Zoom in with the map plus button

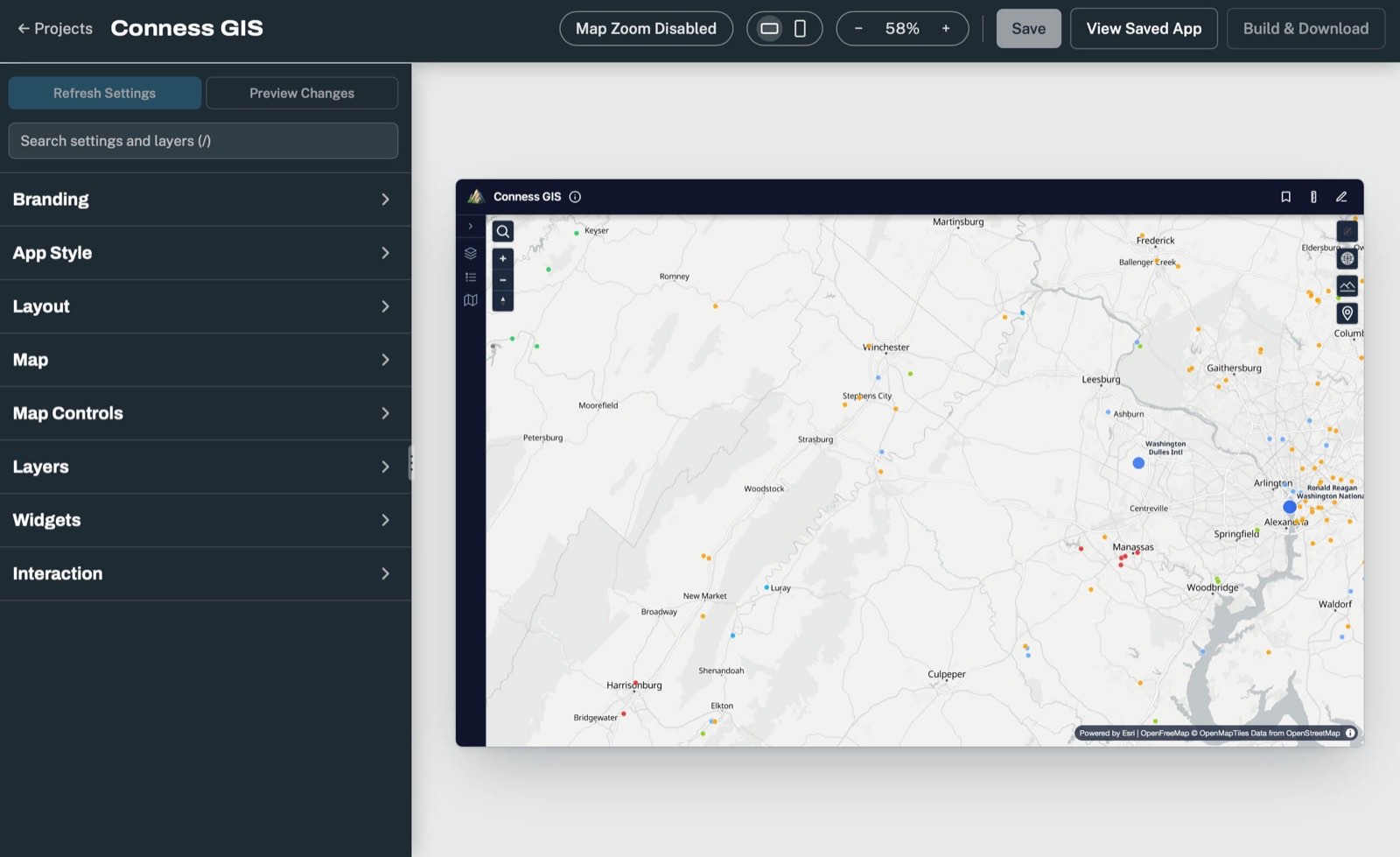click(503, 258)
